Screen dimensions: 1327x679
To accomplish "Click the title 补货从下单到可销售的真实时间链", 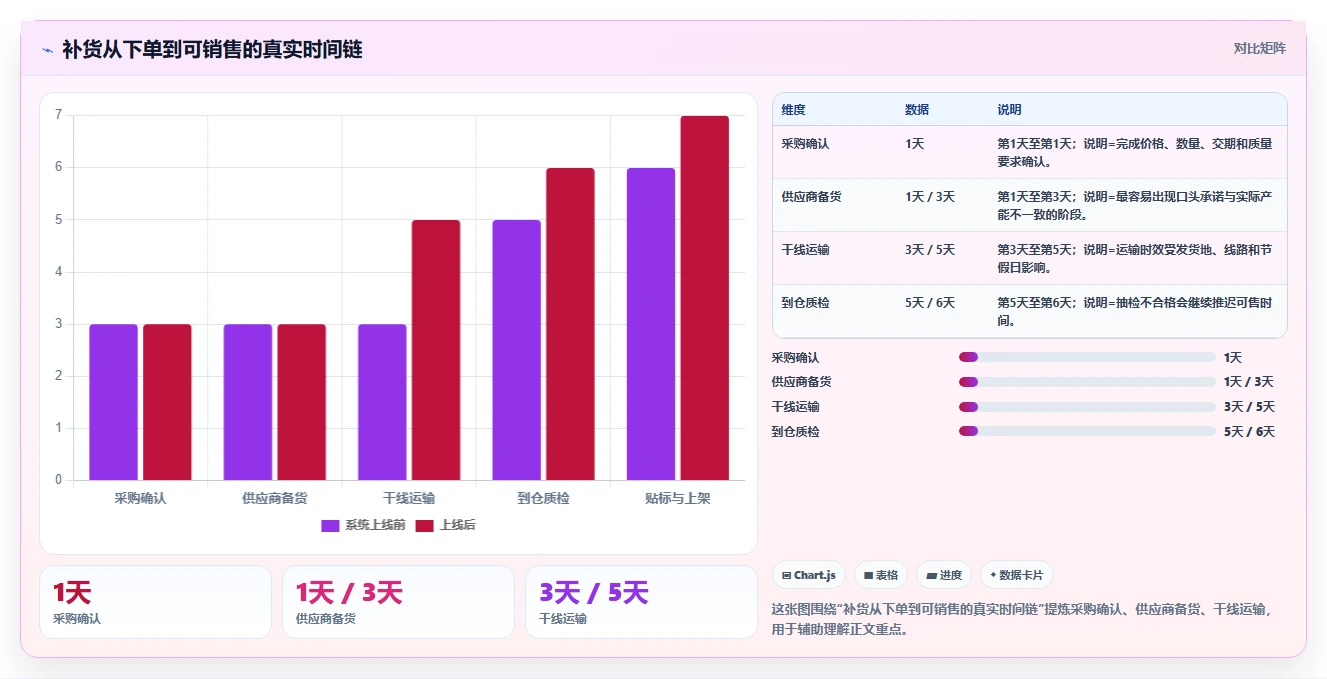I will 212,49.
